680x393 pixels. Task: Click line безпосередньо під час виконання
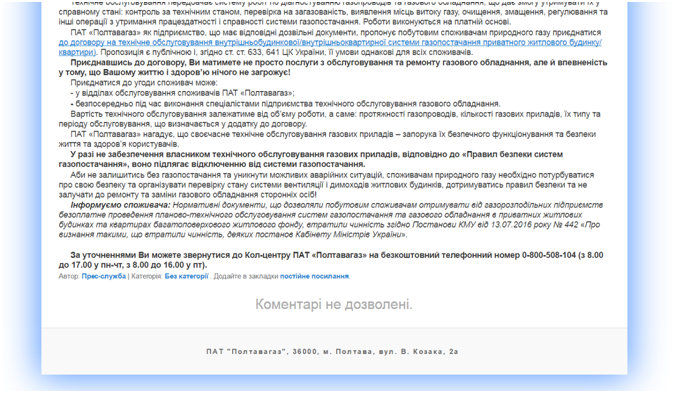pos(285,104)
